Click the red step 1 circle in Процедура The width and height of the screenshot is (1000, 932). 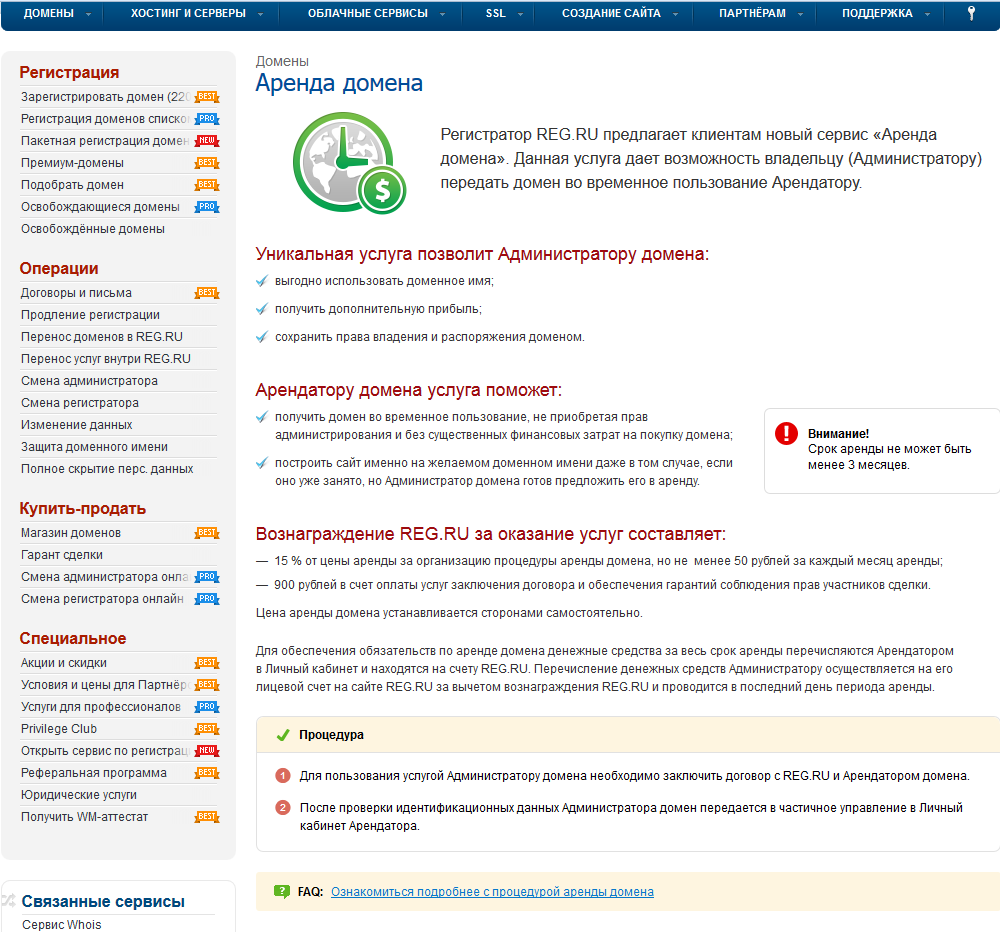pos(283,776)
